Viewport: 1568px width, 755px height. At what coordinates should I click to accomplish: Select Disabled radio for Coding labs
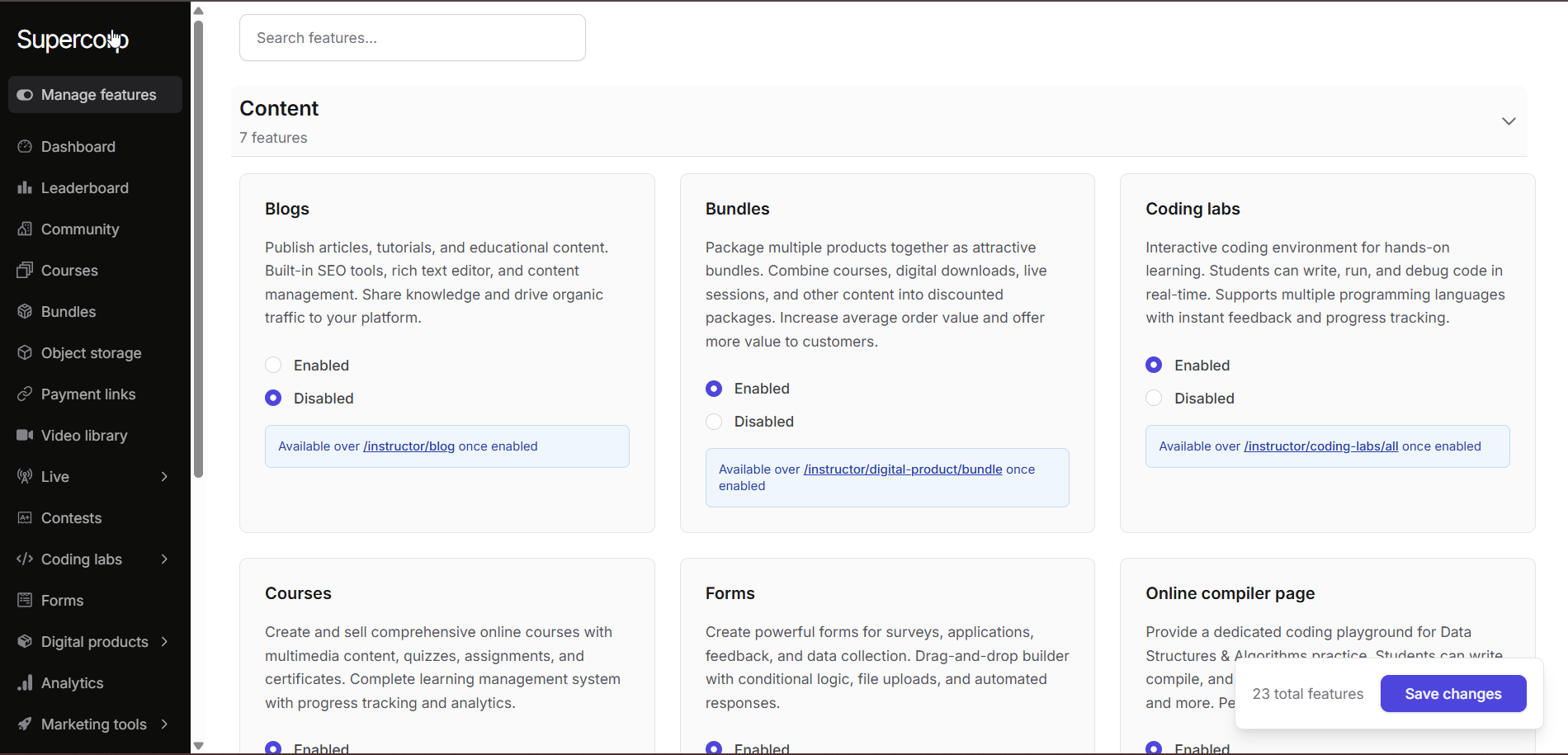(1154, 399)
